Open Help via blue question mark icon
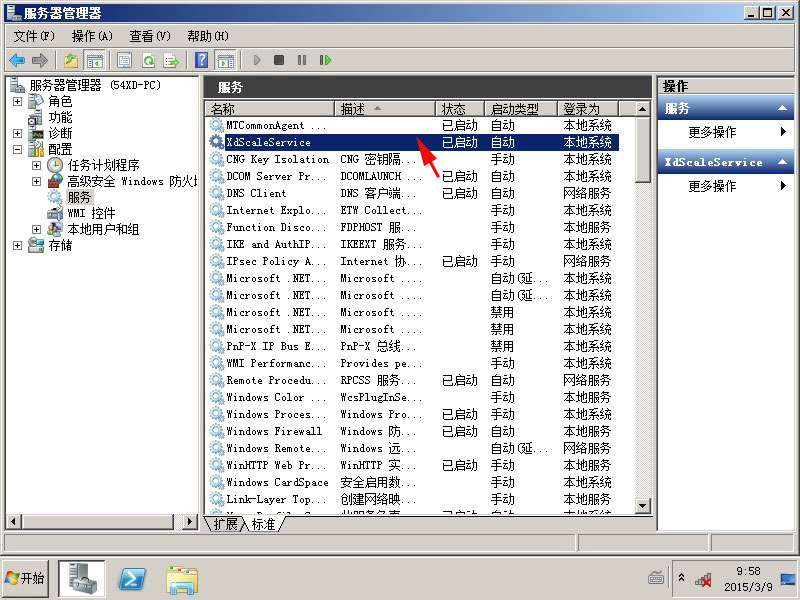 click(201, 60)
